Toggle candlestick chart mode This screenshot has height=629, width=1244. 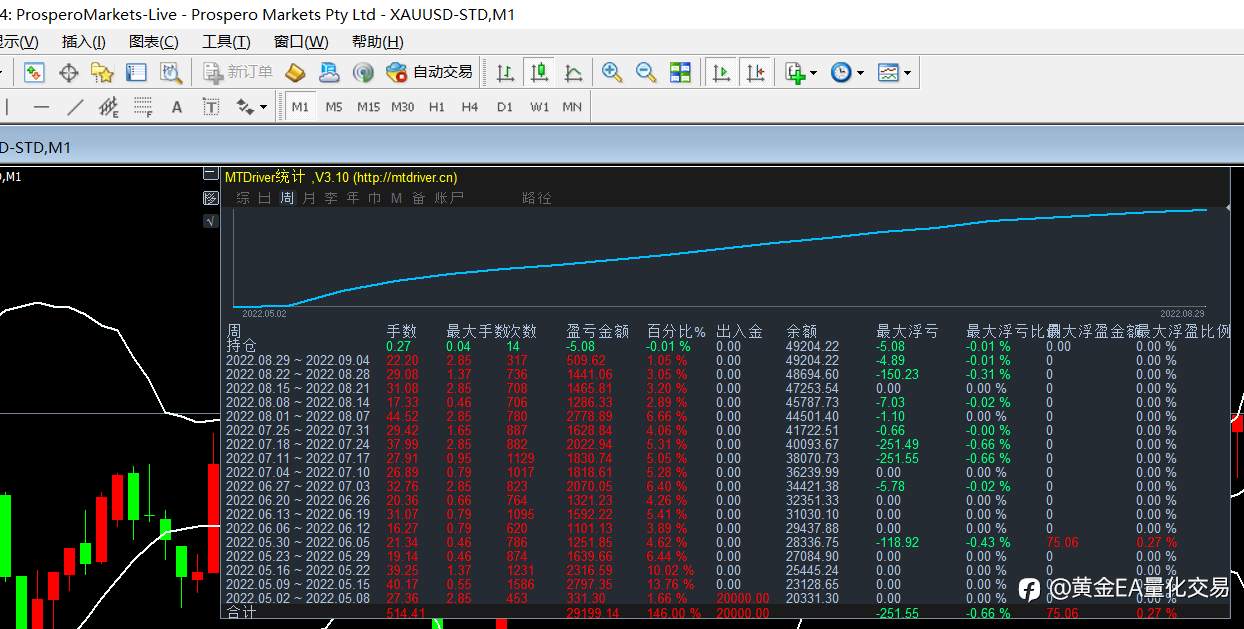click(539, 73)
